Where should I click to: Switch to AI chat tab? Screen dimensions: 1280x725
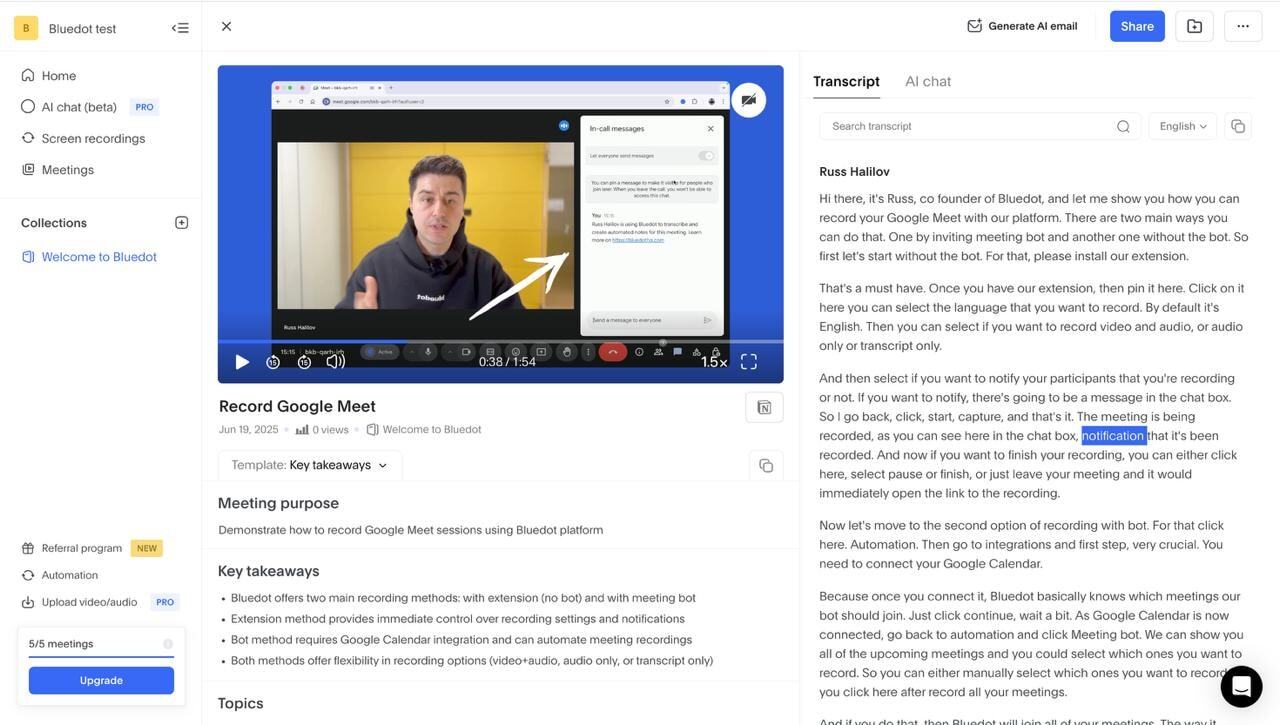tap(928, 81)
